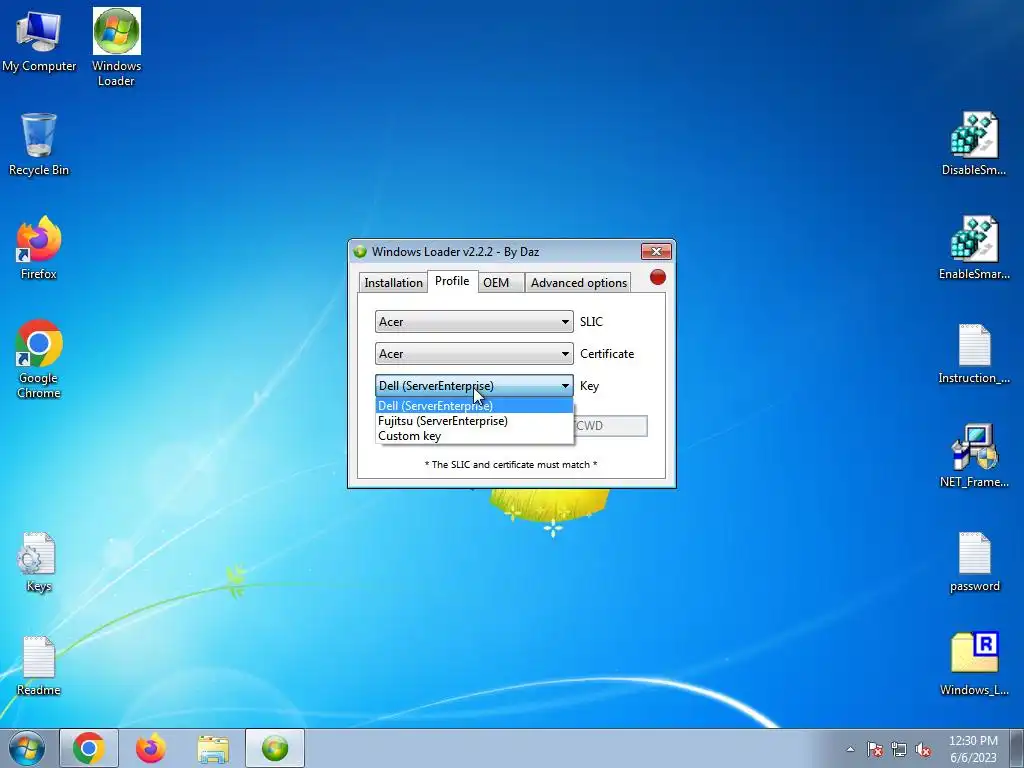
Task: Switch to the Installation tab
Action: 393,282
